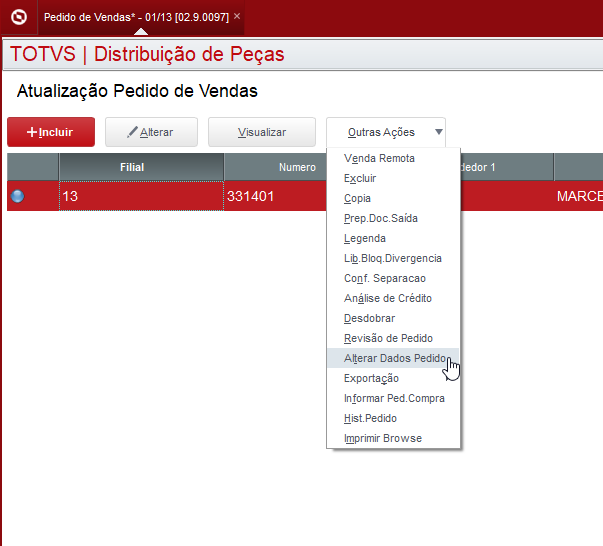Open Hist.Pedido from the menu
This screenshot has height=546, width=603.
click(x=393, y=418)
